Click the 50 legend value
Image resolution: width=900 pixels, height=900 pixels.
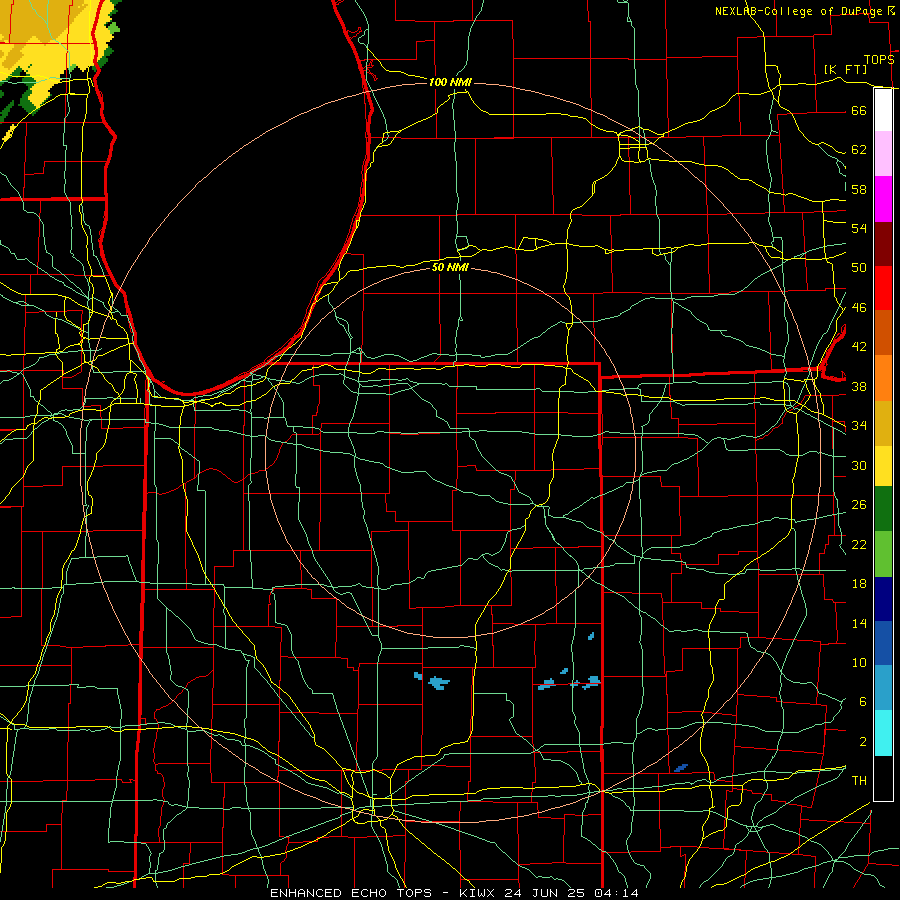coord(859,268)
